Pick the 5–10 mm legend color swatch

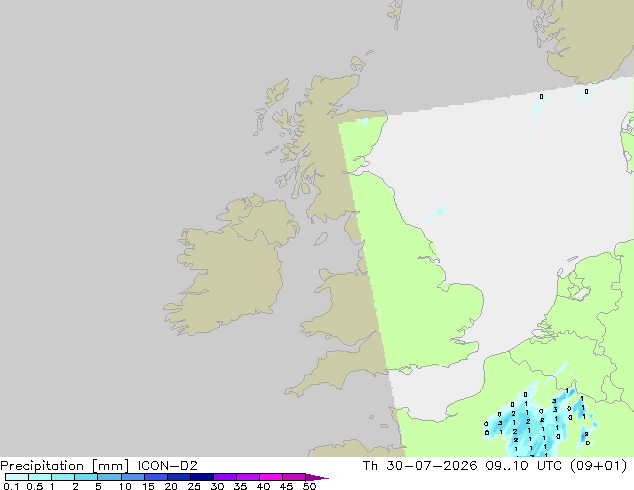tap(109, 477)
